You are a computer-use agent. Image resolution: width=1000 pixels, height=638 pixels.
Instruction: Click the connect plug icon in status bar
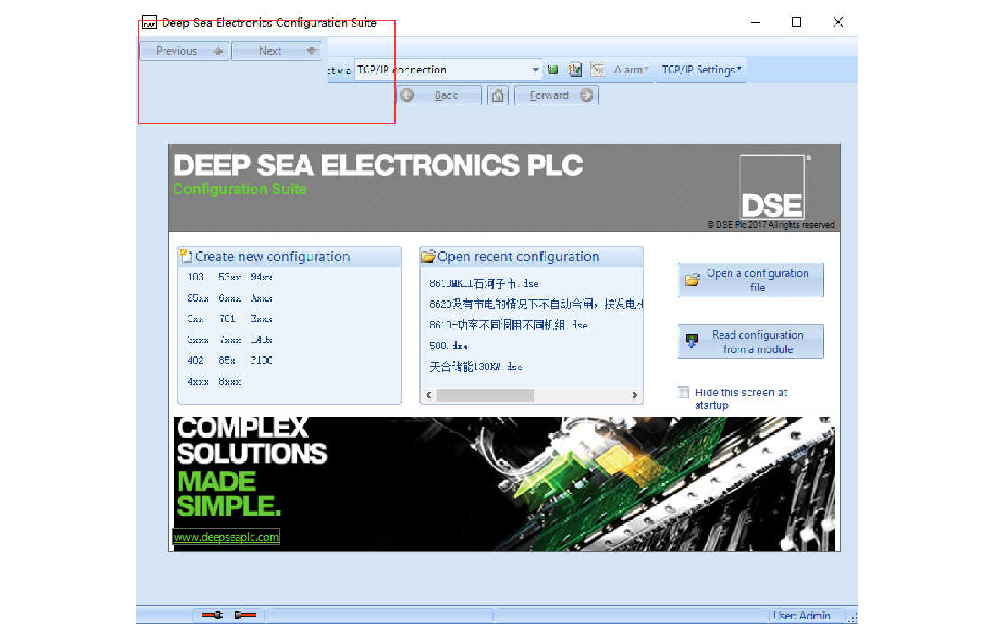pos(212,615)
